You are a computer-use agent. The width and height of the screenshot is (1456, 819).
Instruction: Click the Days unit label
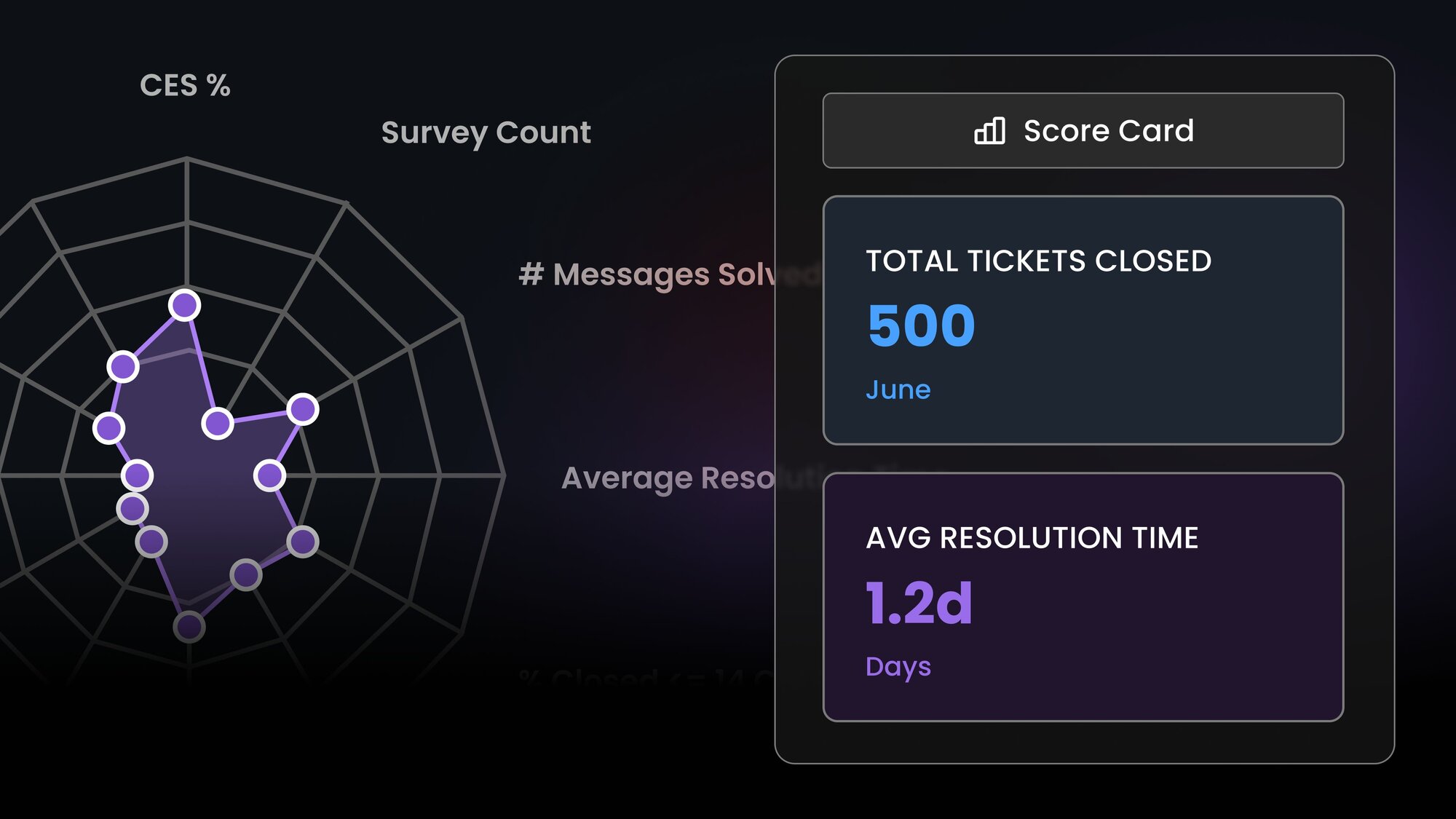coord(898,667)
